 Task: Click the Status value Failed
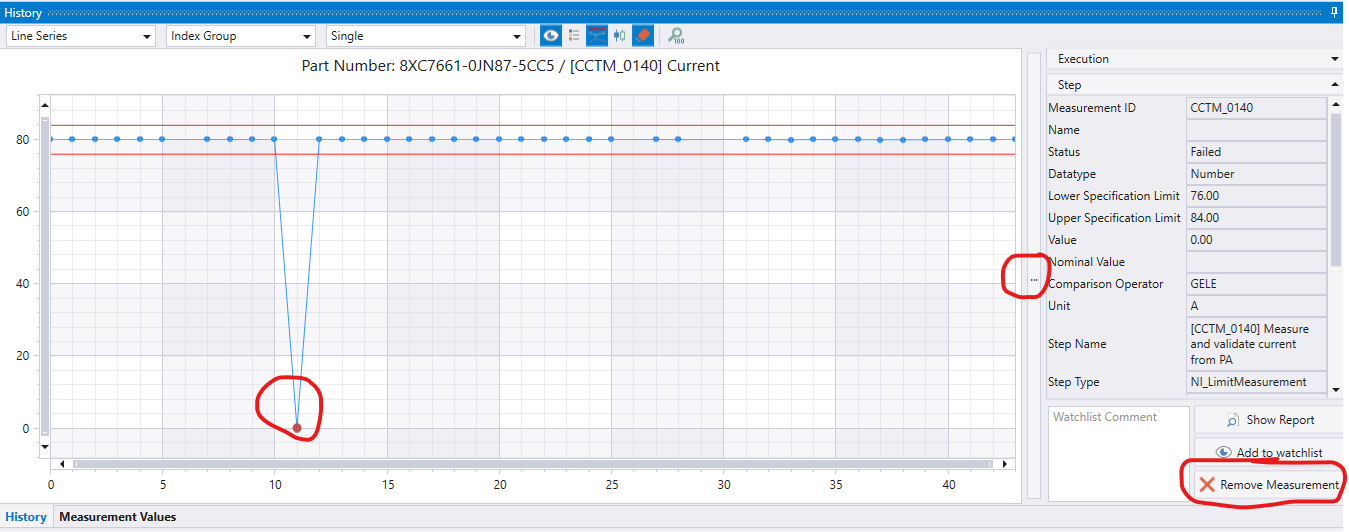pyautogui.click(x=1256, y=152)
